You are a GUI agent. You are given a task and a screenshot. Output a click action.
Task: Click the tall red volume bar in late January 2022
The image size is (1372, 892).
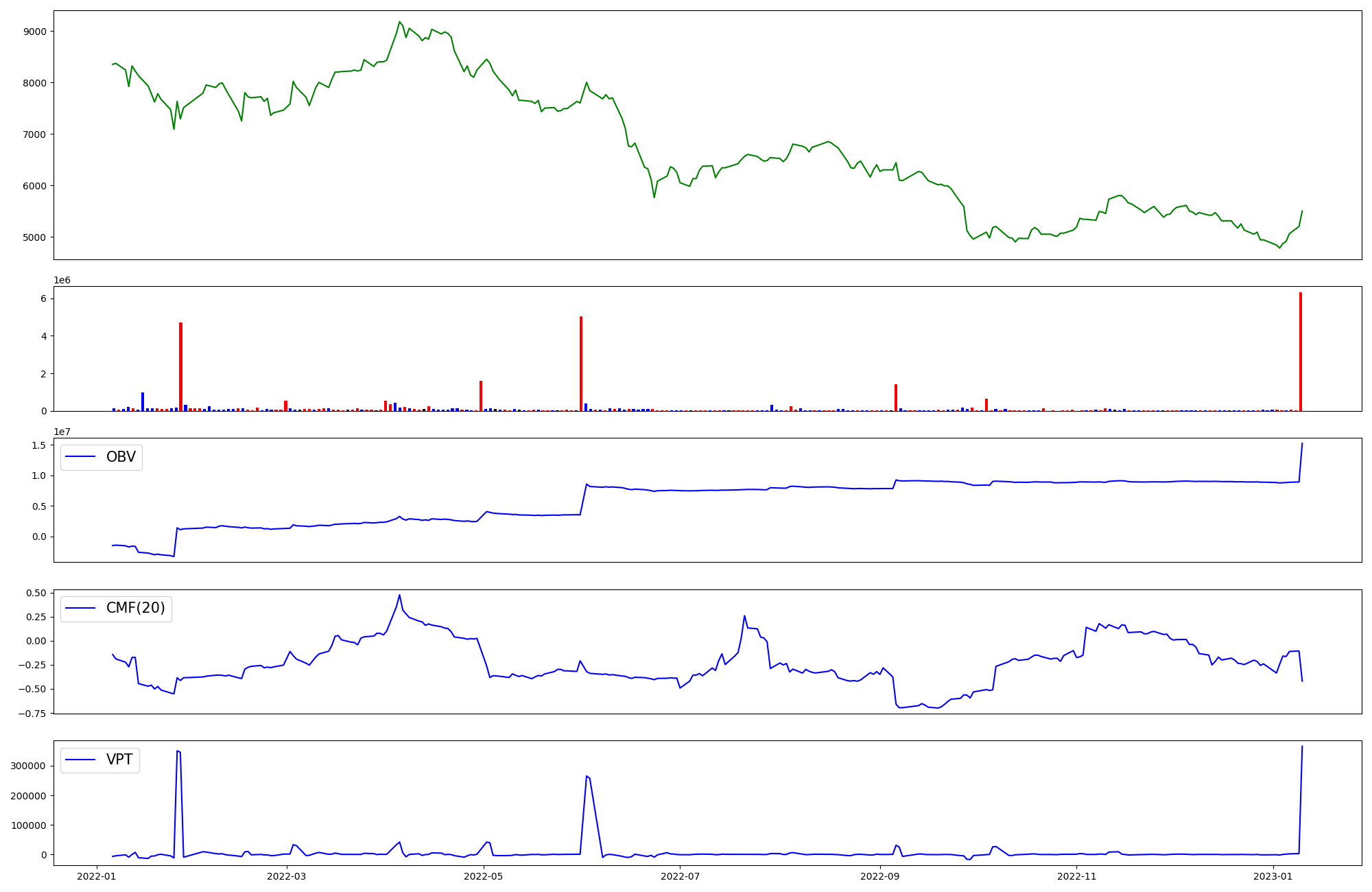(x=180, y=367)
